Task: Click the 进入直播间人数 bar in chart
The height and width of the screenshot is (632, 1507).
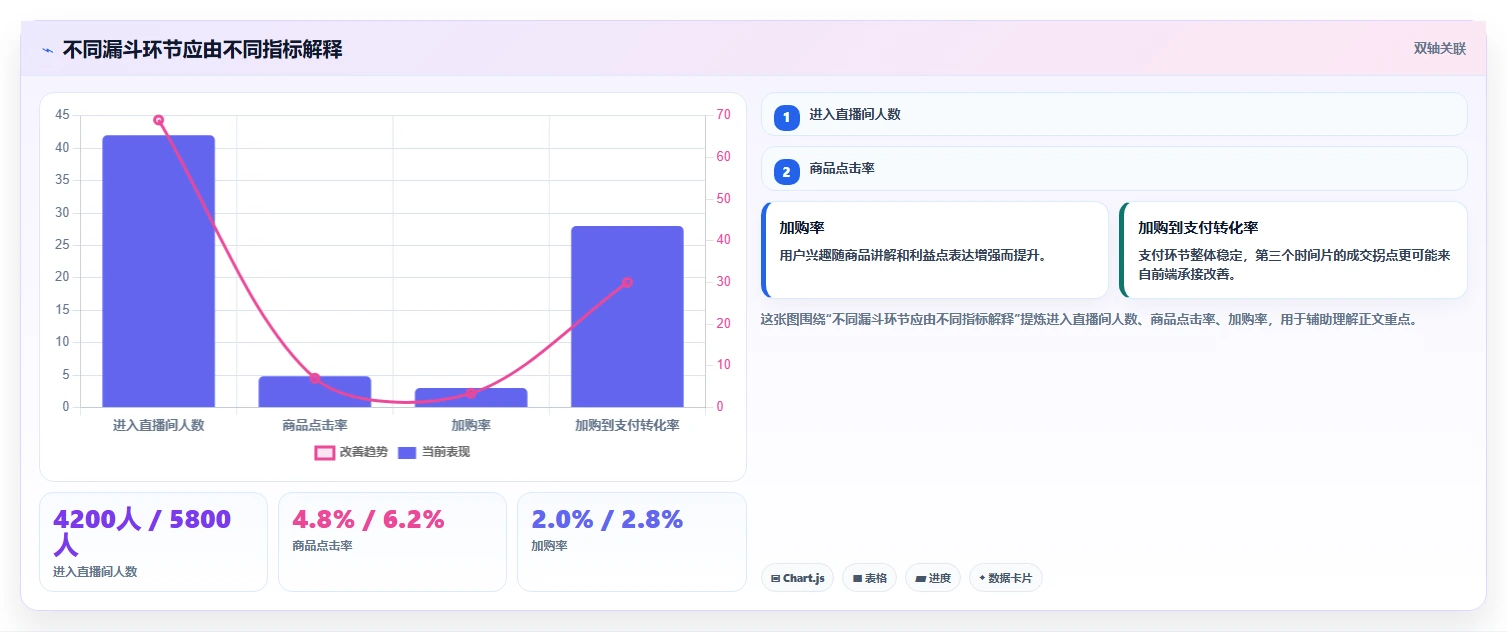Action: click(x=158, y=271)
